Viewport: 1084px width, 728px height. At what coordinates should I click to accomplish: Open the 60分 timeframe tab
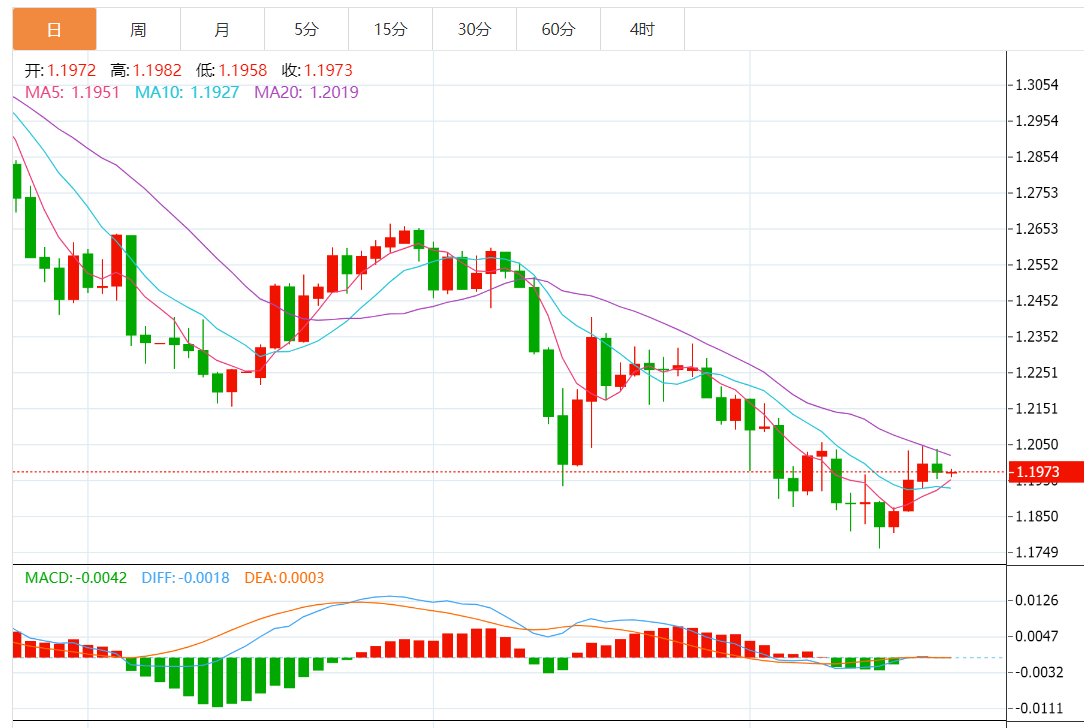(x=559, y=30)
